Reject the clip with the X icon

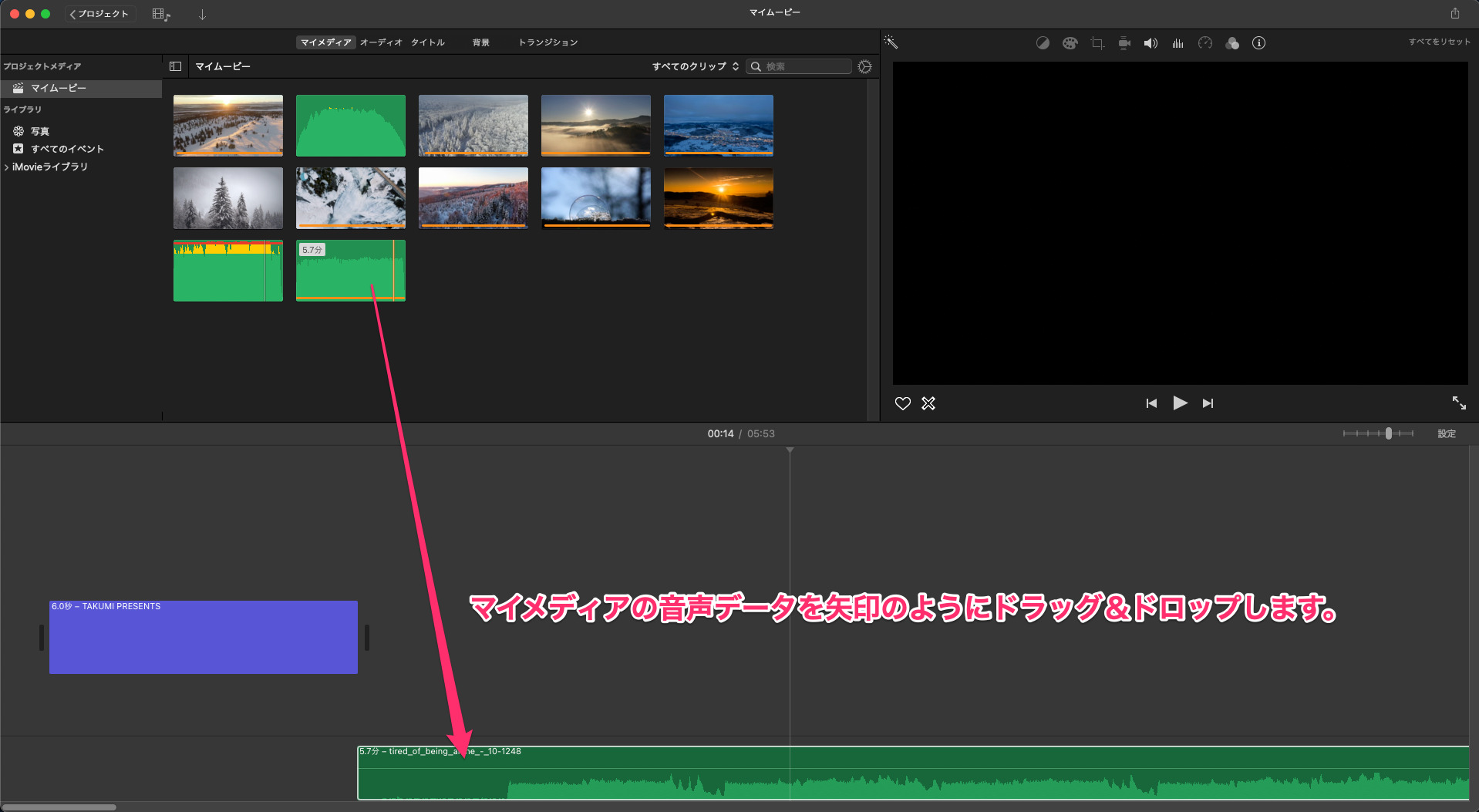pyautogui.click(x=928, y=403)
